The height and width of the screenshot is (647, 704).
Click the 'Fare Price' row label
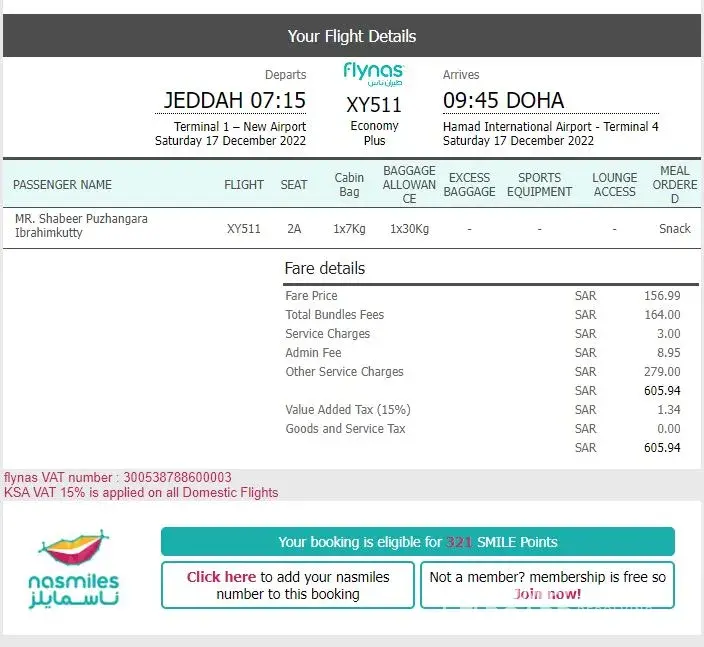pyautogui.click(x=311, y=295)
